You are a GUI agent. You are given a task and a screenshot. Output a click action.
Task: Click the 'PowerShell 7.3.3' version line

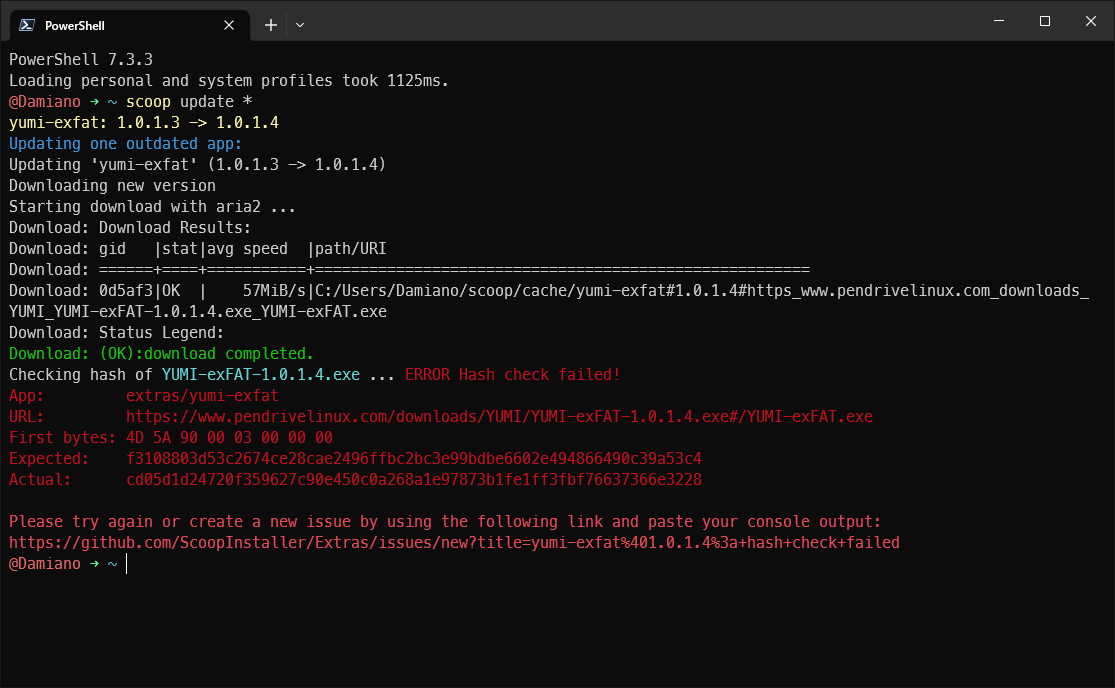(x=80, y=60)
